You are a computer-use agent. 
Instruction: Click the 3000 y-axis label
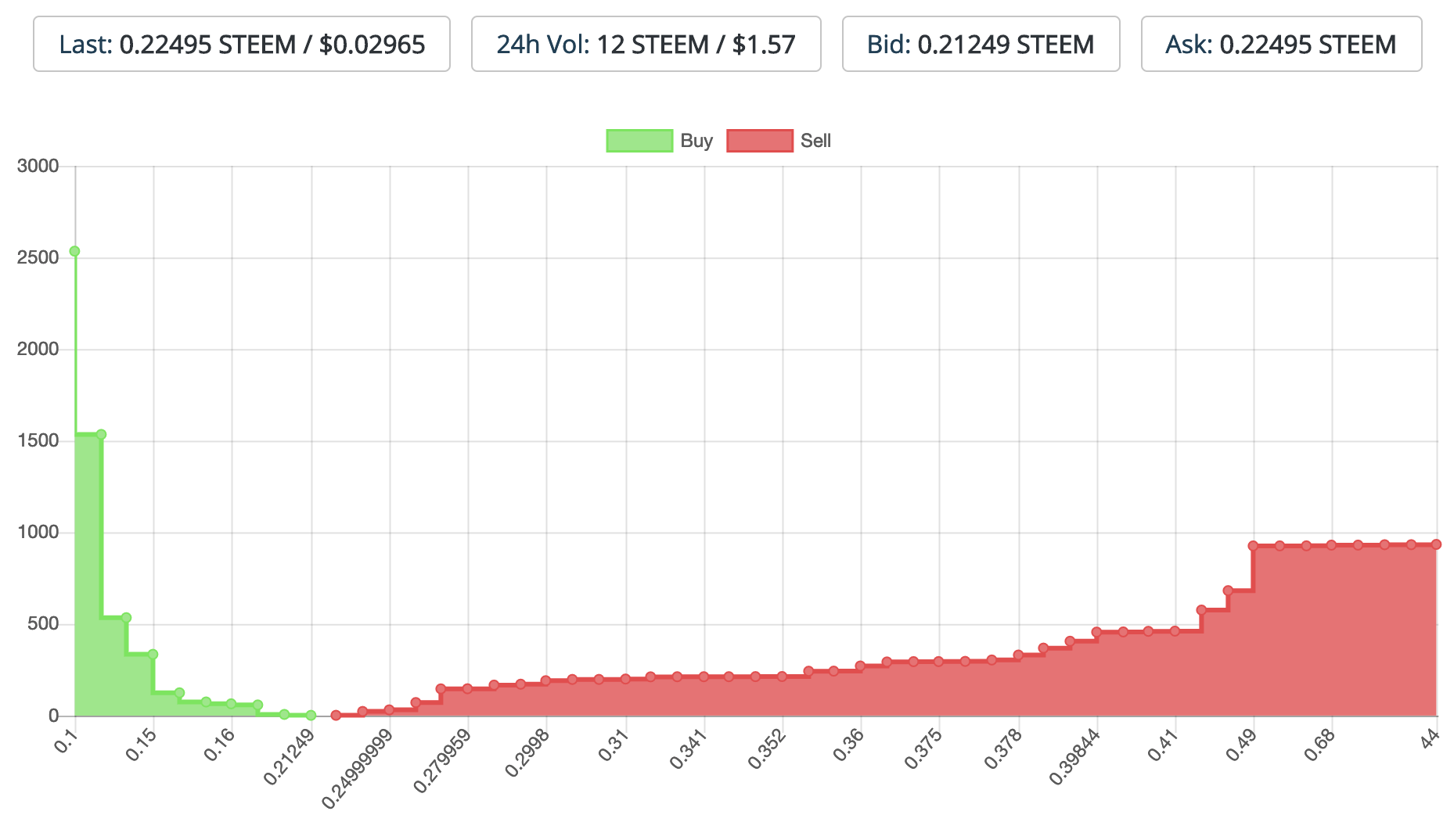point(38,166)
